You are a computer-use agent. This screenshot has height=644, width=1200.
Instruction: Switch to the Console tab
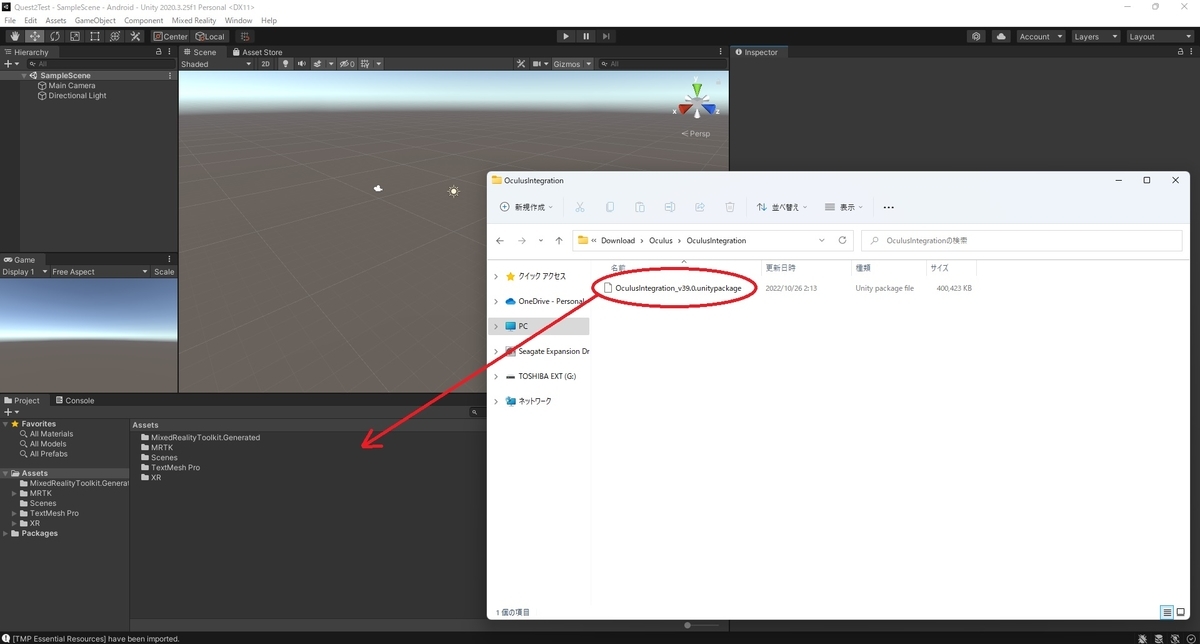pos(74,400)
